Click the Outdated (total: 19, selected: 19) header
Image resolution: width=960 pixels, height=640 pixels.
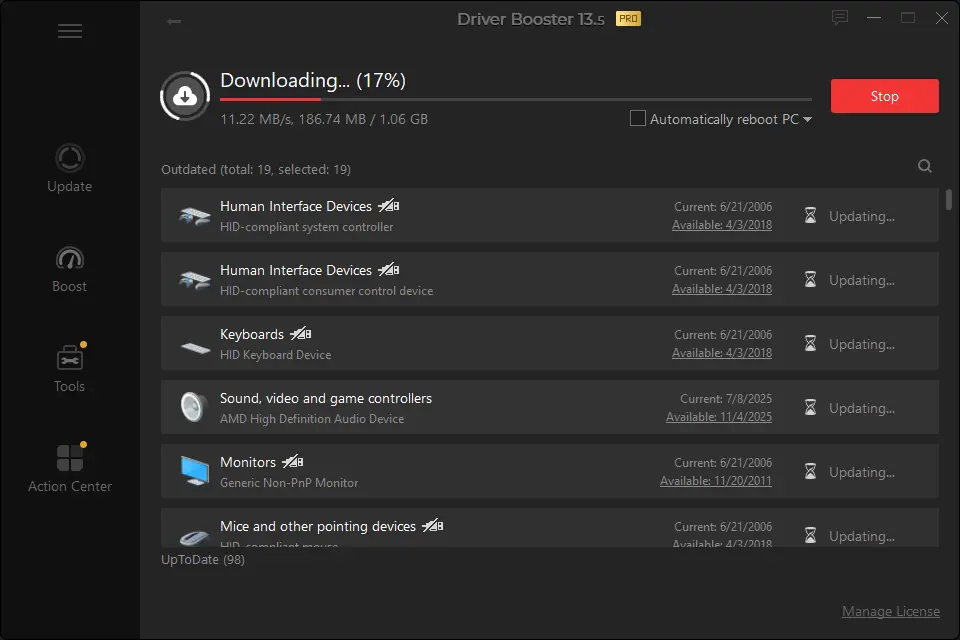point(256,170)
